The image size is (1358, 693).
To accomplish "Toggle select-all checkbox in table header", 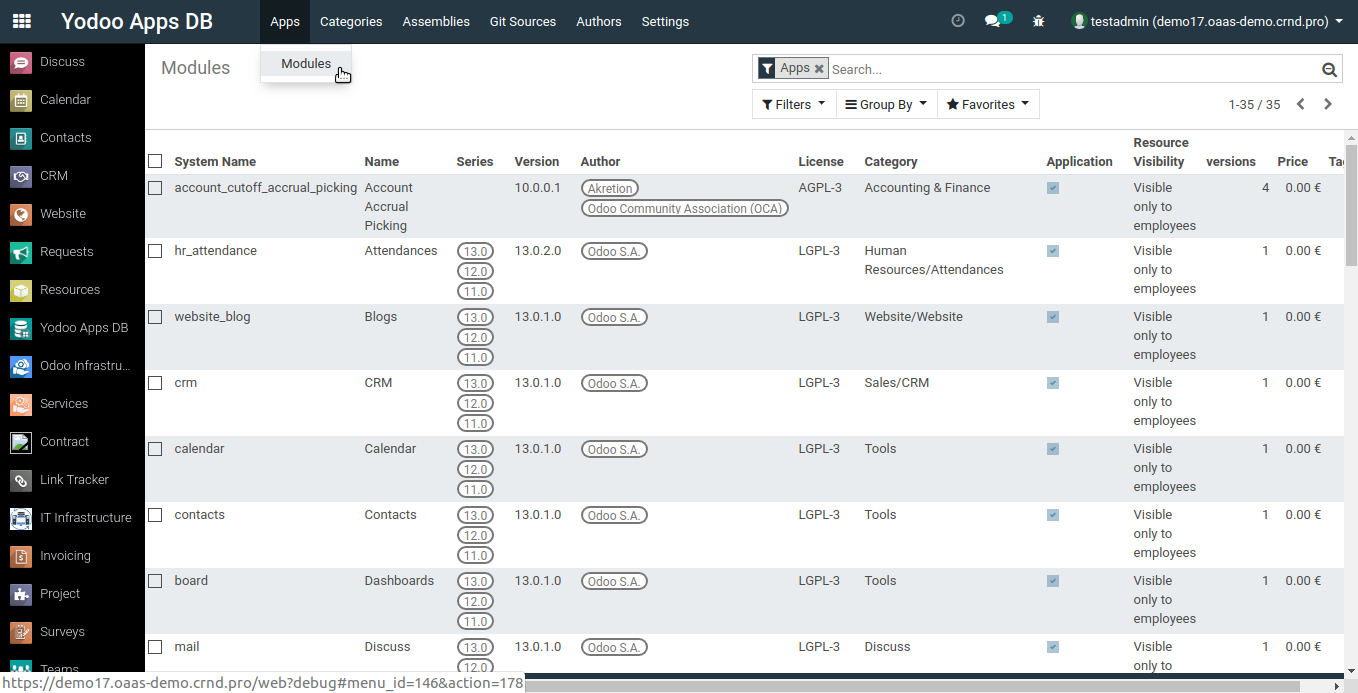I will [155, 161].
